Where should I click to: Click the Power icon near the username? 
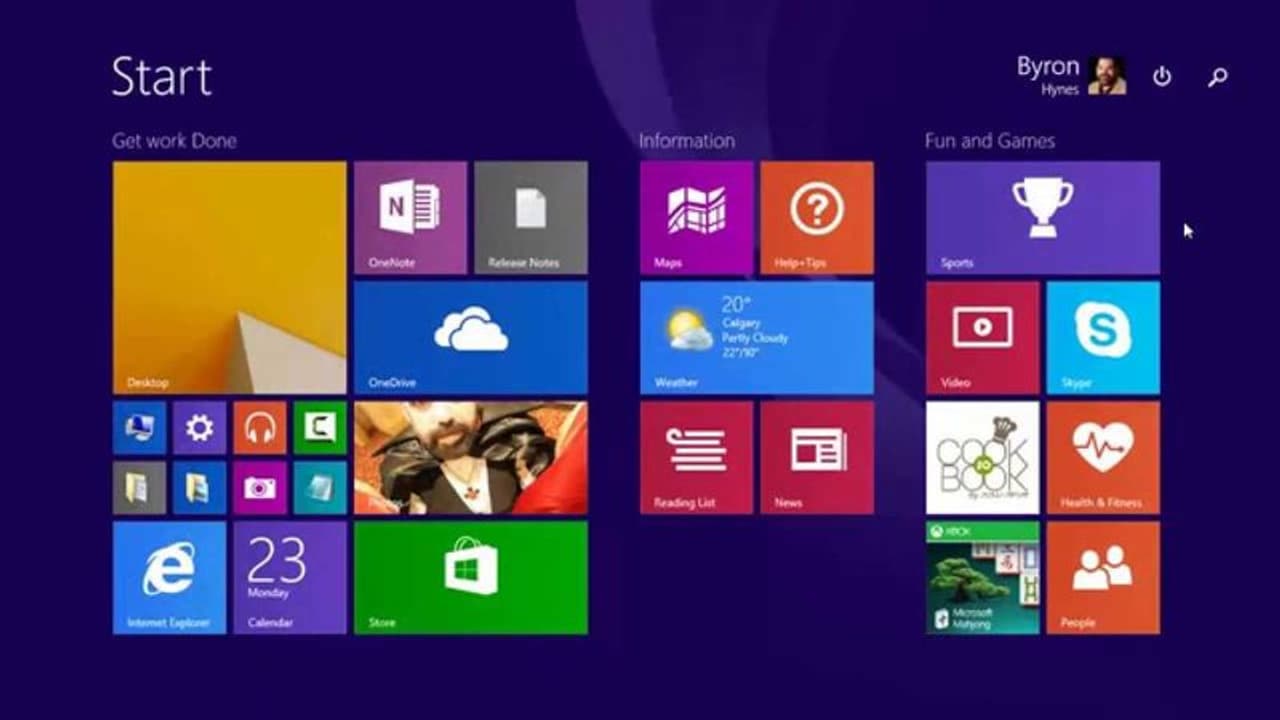(1162, 76)
